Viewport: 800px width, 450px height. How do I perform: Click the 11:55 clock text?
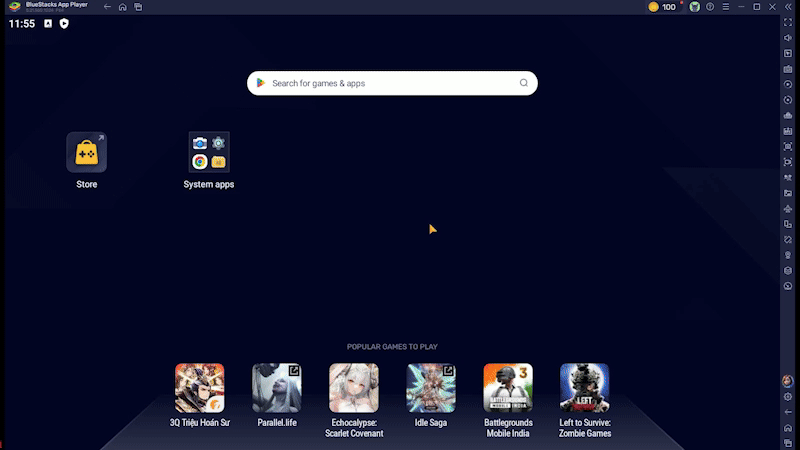22,23
